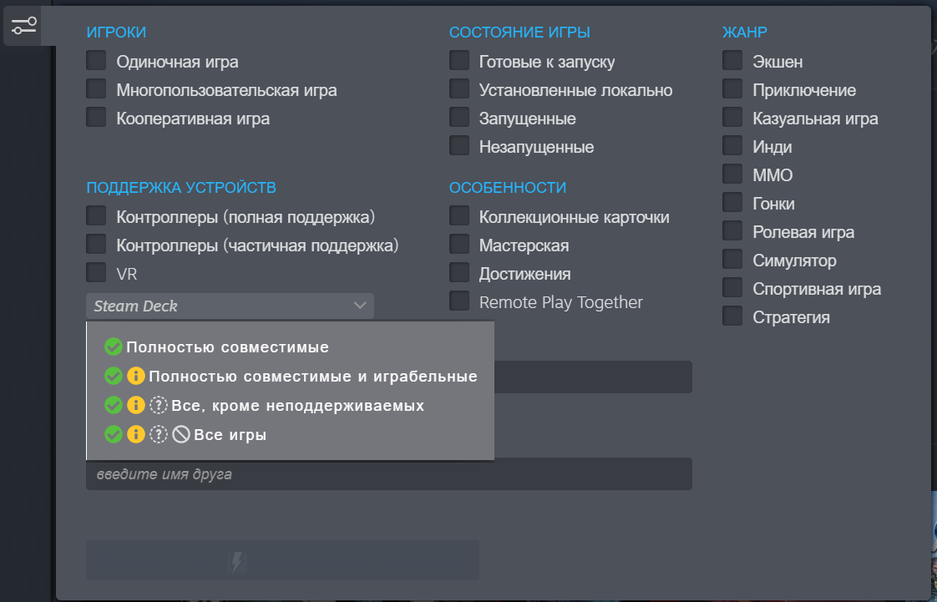Click the filter sliders icon at top left
Image resolution: width=937 pixels, height=602 pixels.
tap(24, 26)
